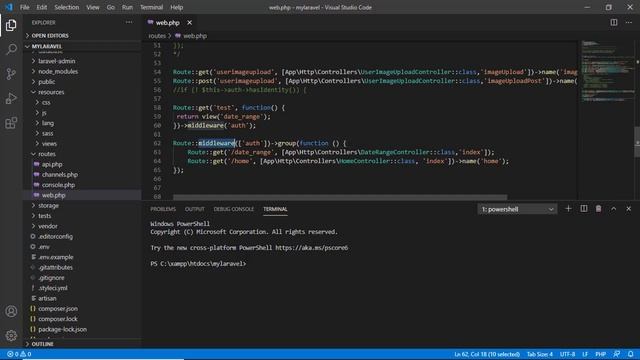Select the TERMINAL panel tab
The width and height of the screenshot is (640, 360).
275,209
